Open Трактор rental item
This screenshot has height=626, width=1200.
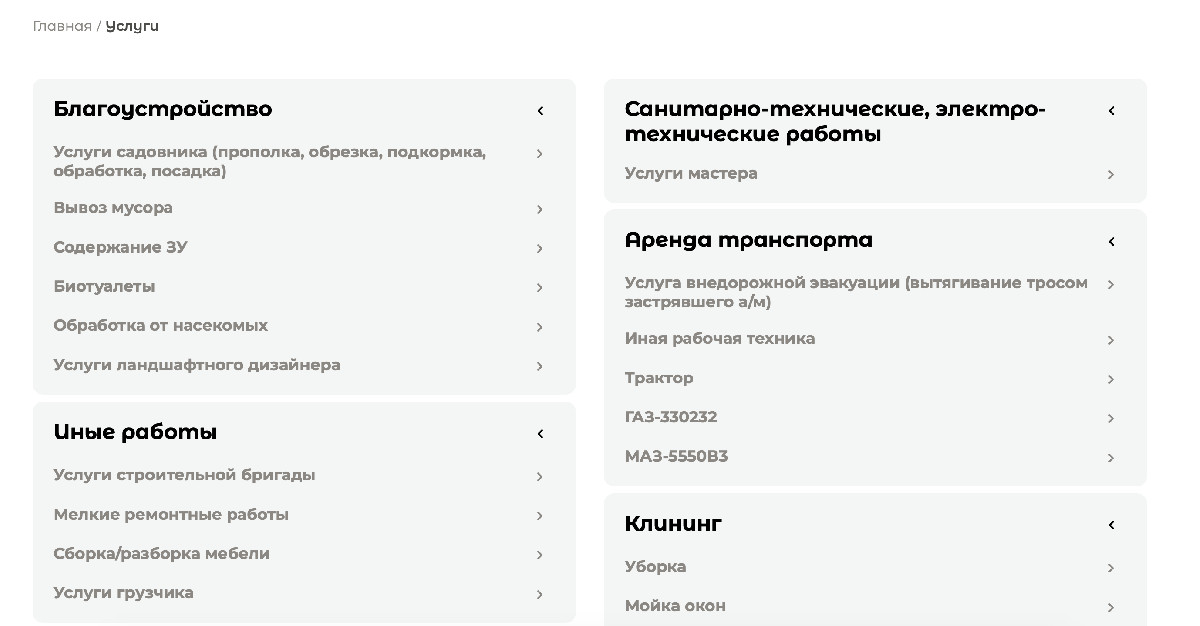point(659,378)
